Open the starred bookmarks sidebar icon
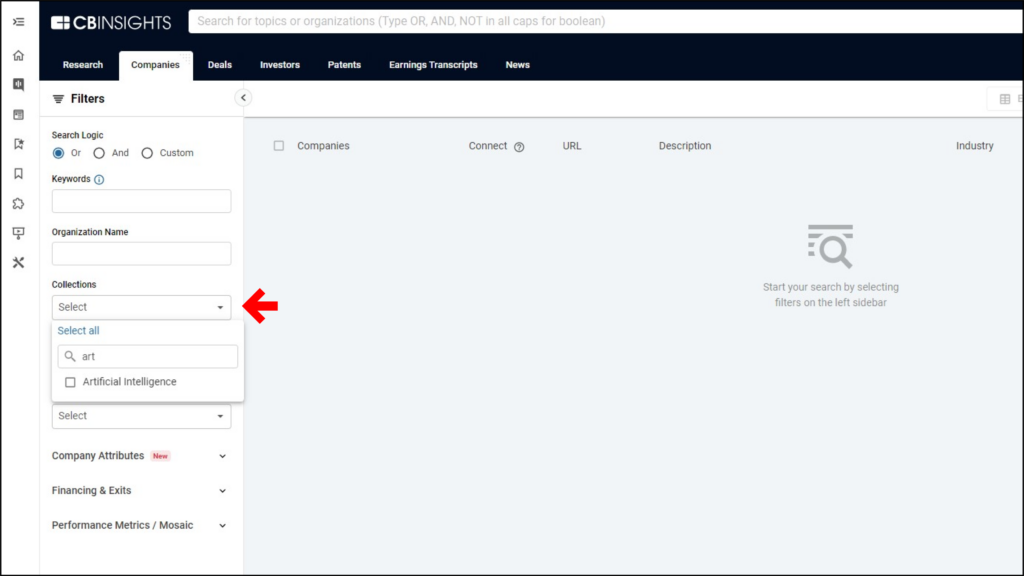 point(18,144)
